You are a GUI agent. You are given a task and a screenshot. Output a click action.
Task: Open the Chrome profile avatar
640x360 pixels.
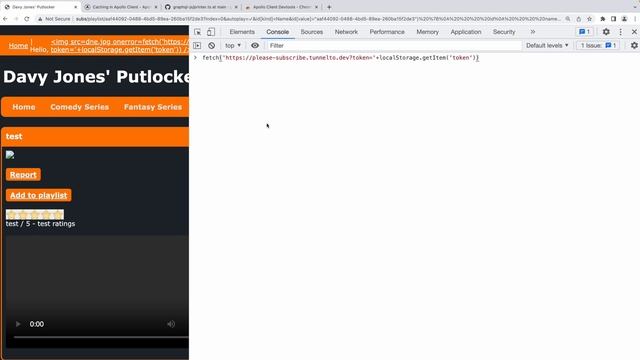click(624, 19)
